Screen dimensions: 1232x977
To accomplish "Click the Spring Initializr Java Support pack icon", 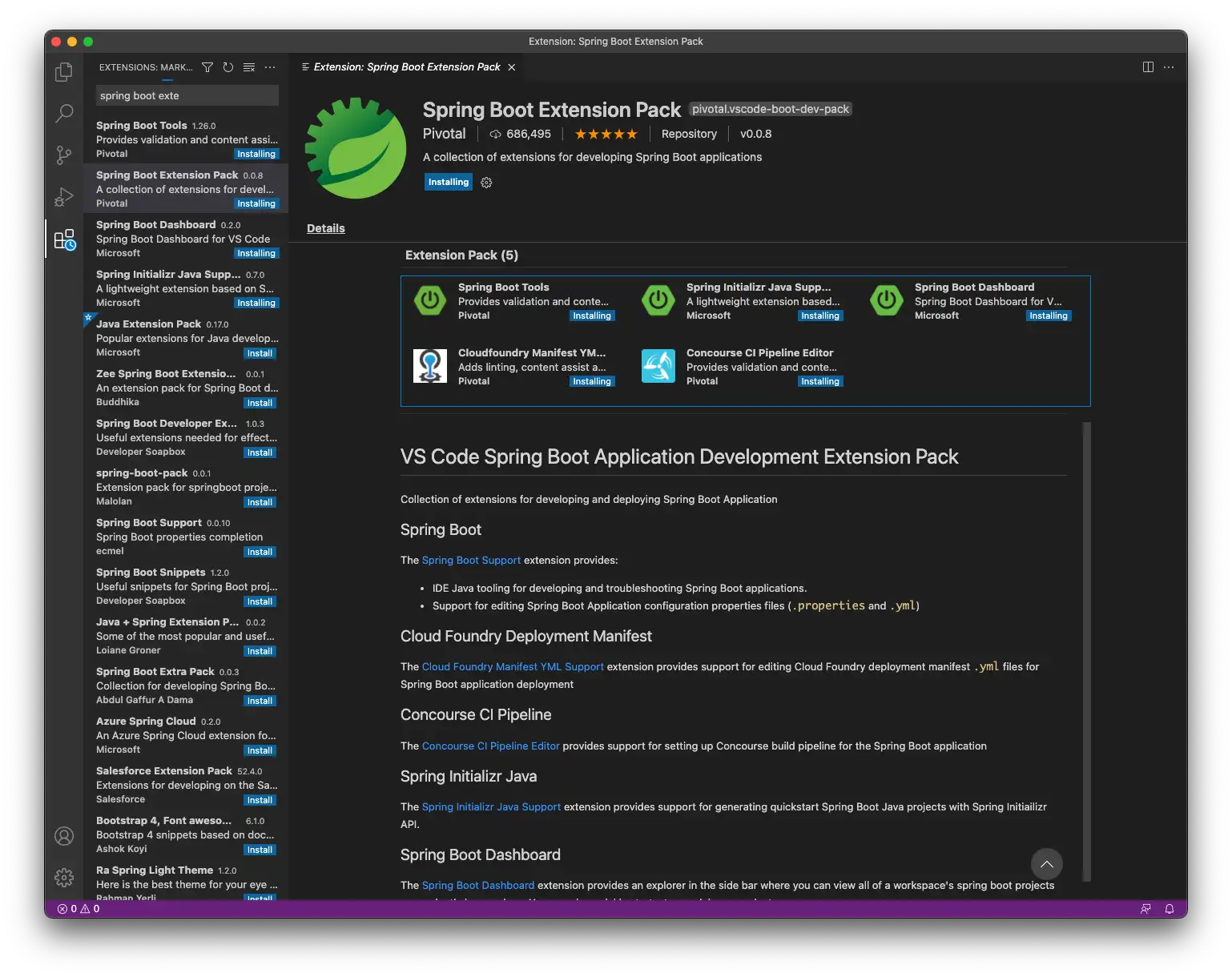I will (658, 301).
